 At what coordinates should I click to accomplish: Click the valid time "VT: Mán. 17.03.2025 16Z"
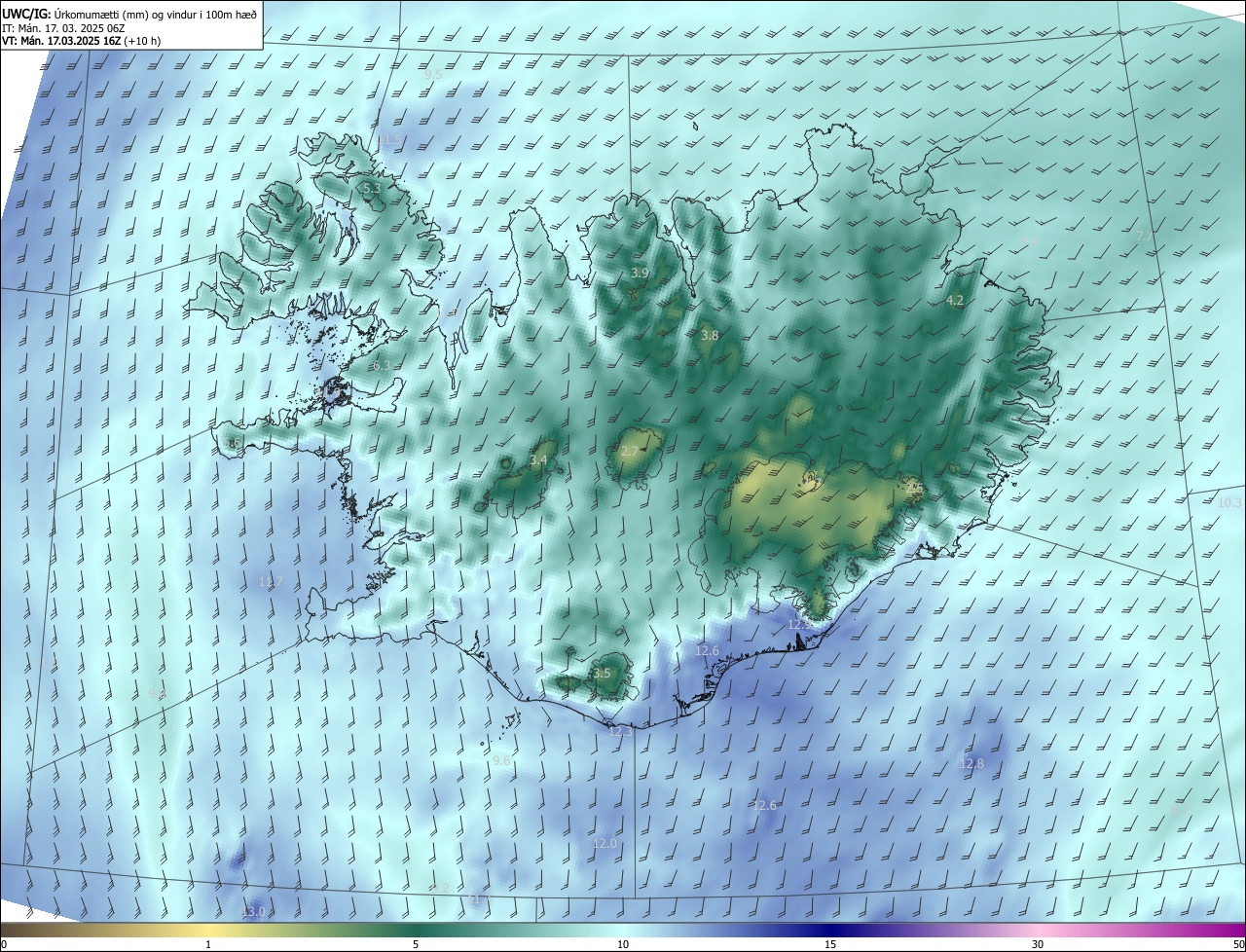60,41
